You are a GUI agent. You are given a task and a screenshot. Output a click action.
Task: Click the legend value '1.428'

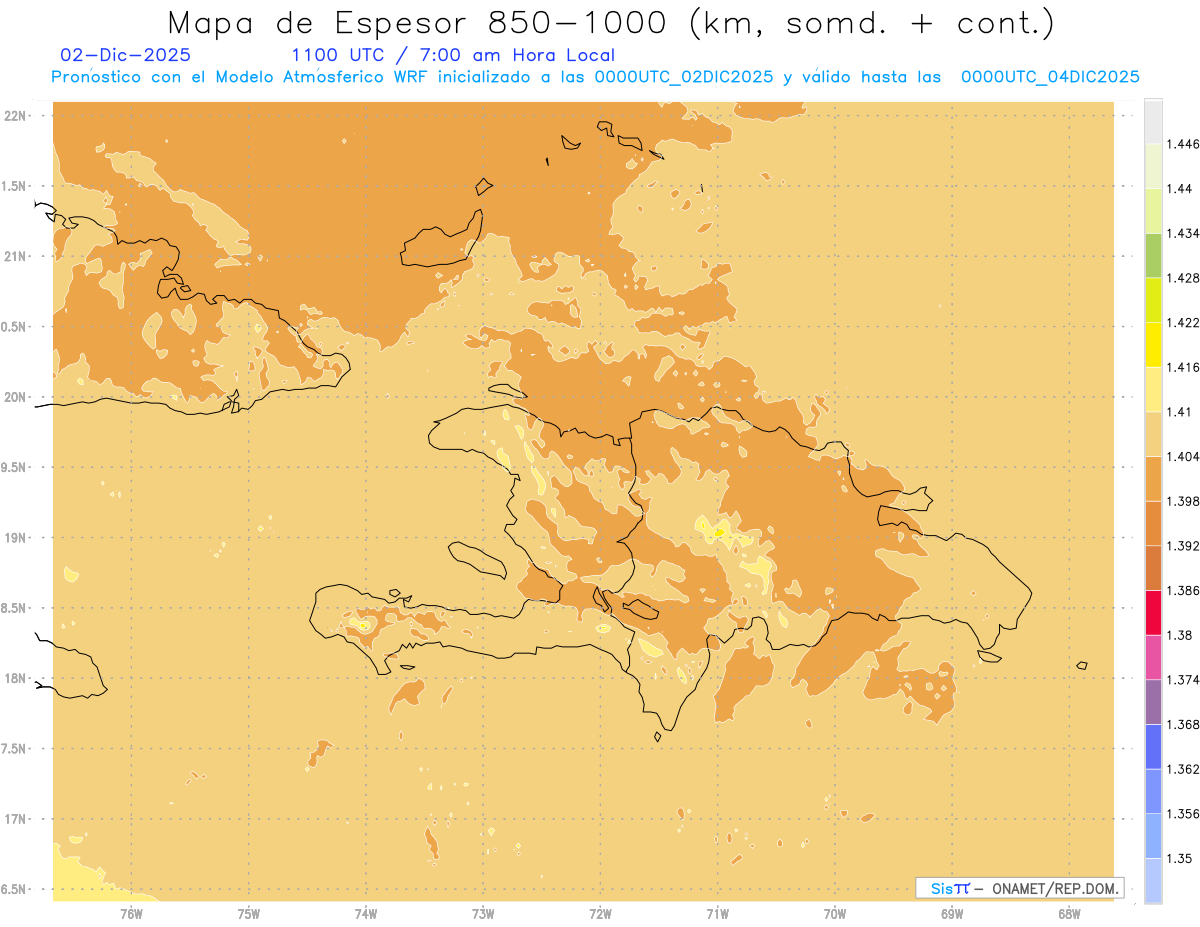(x=1183, y=278)
